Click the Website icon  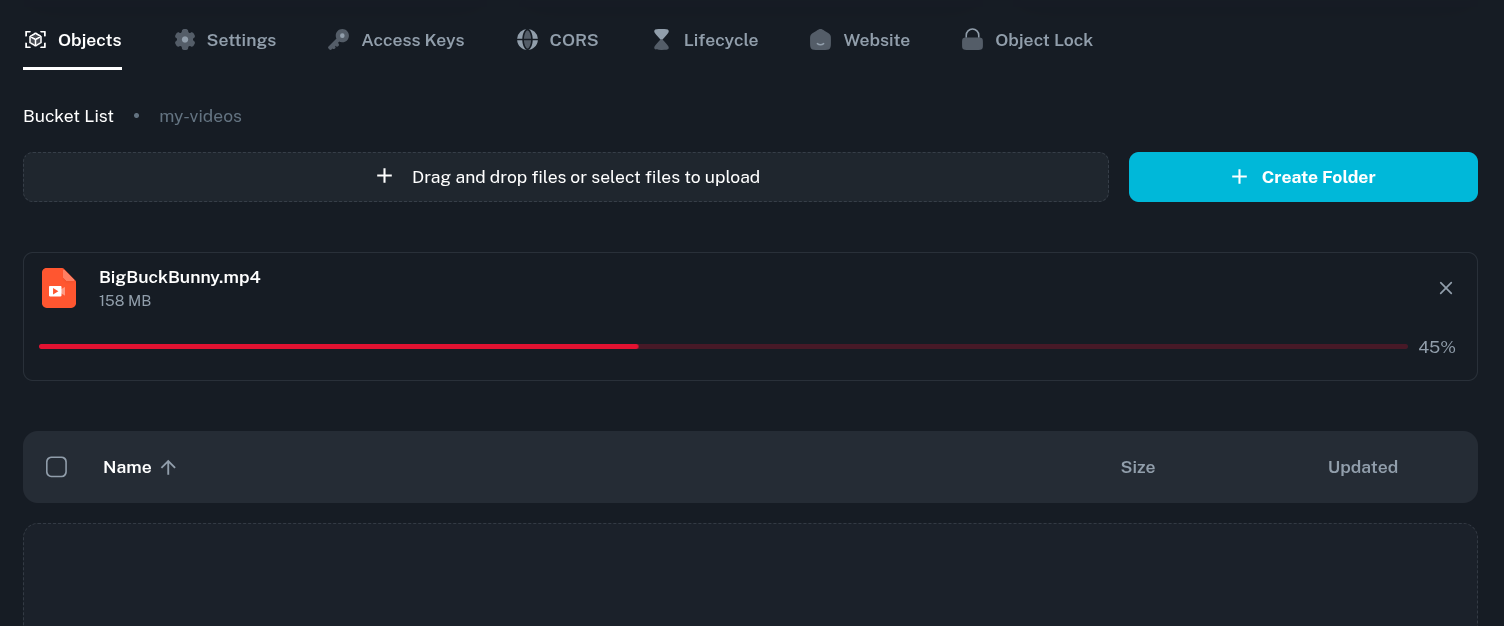pyautogui.click(x=820, y=40)
